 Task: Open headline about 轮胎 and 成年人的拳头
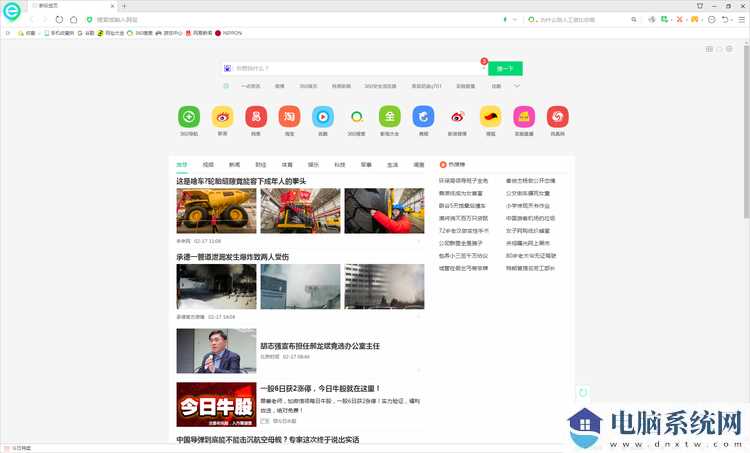click(x=241, y=181)
